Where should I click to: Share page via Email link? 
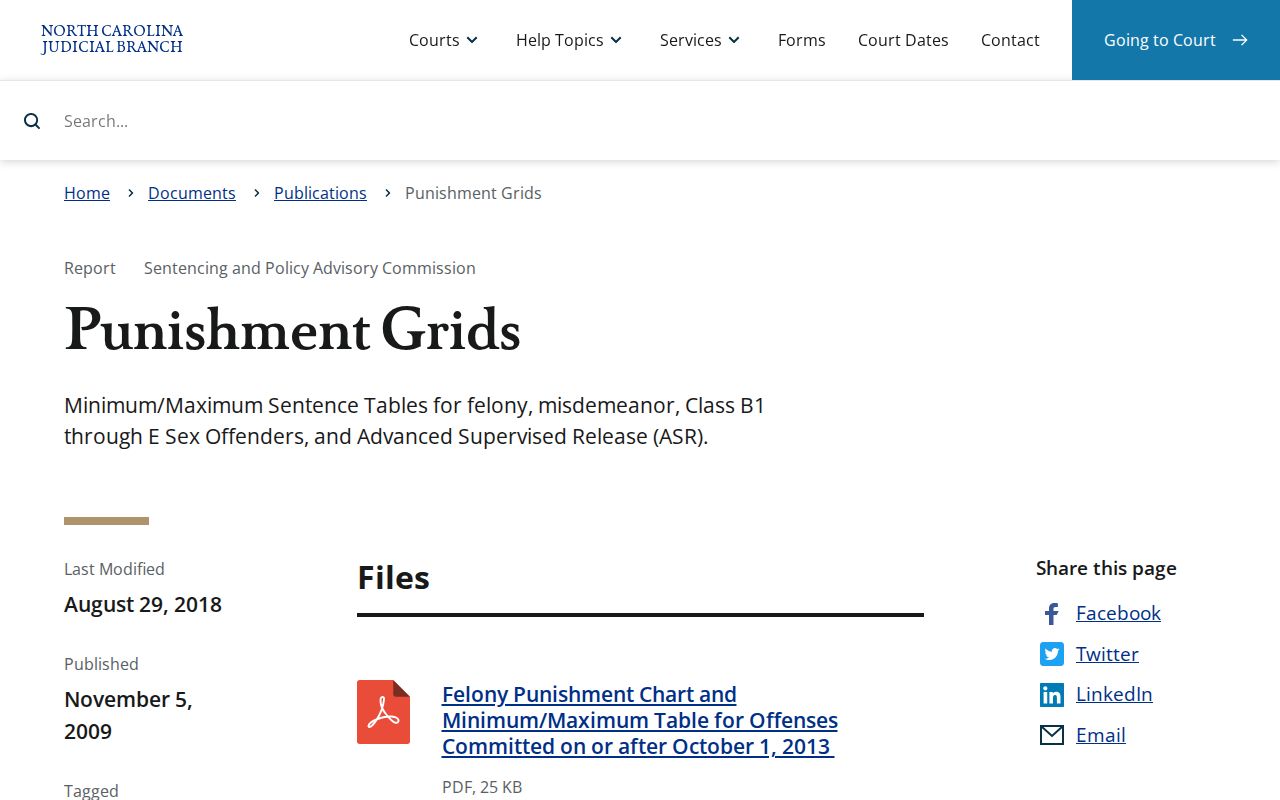point(1101,735)
